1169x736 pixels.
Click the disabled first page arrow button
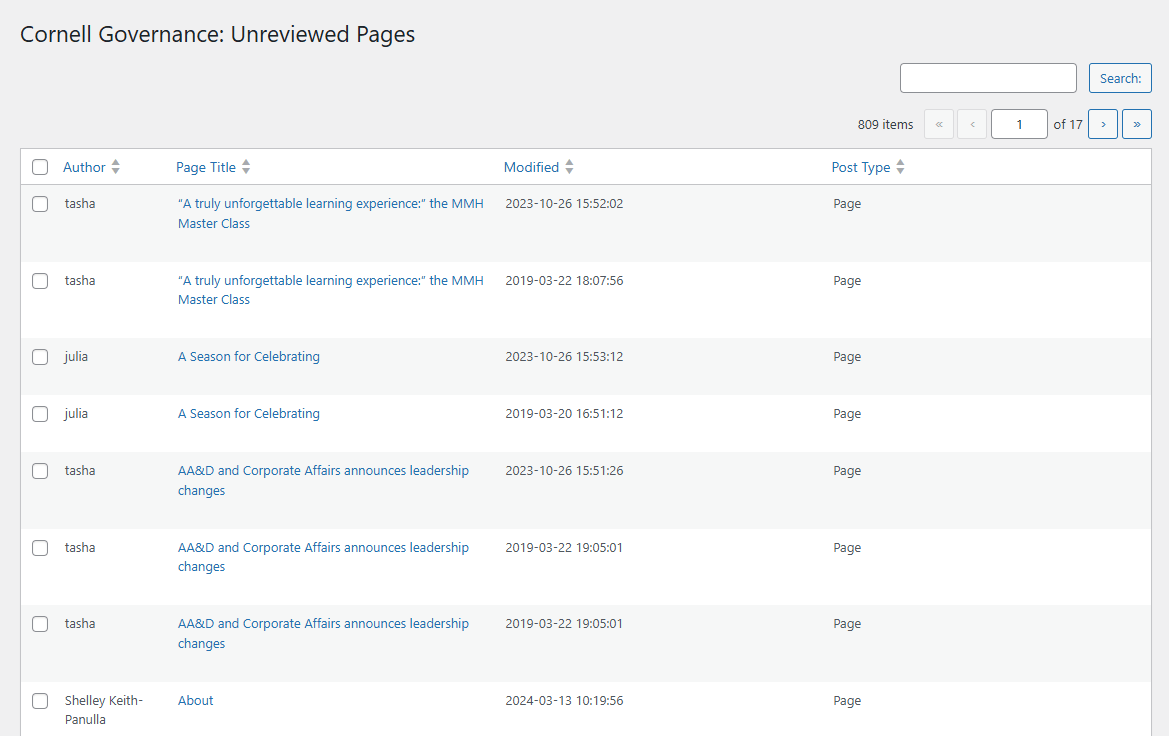pyautogui.click(x=939, y=125)
